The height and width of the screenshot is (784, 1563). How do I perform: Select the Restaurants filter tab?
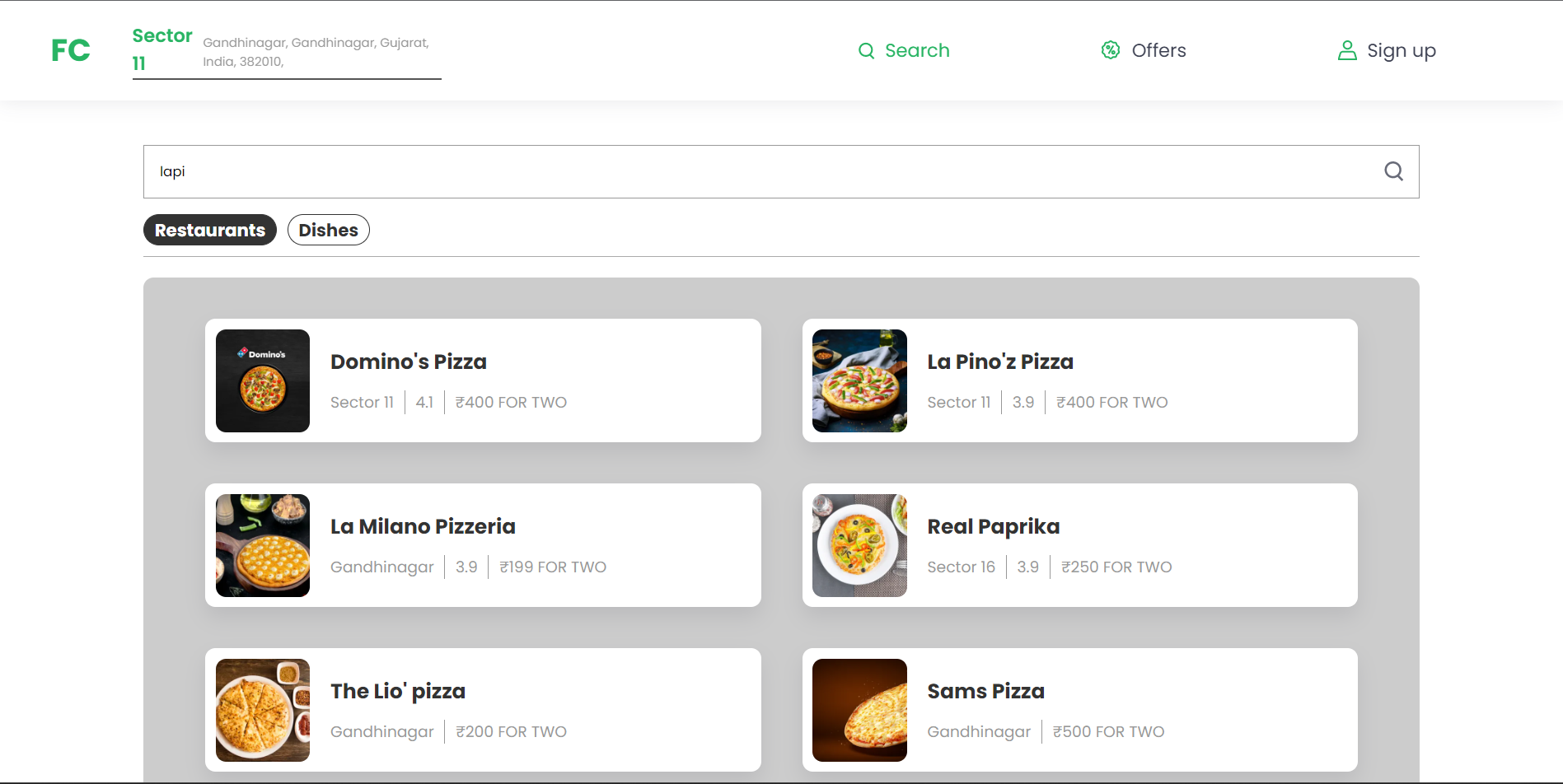coord(210,230)
